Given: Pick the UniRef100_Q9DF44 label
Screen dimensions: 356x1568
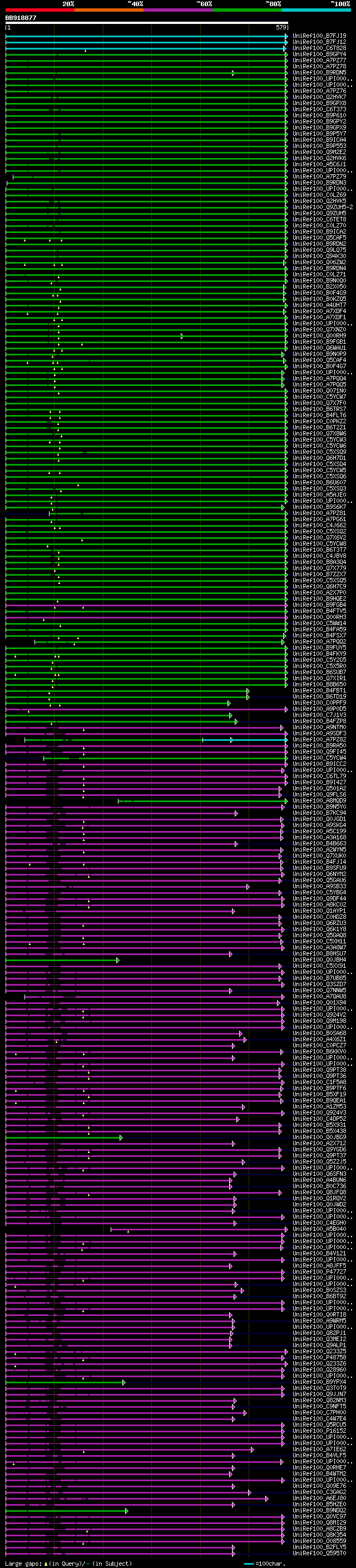Looking at the screenshot, I should tap(319, 898).
